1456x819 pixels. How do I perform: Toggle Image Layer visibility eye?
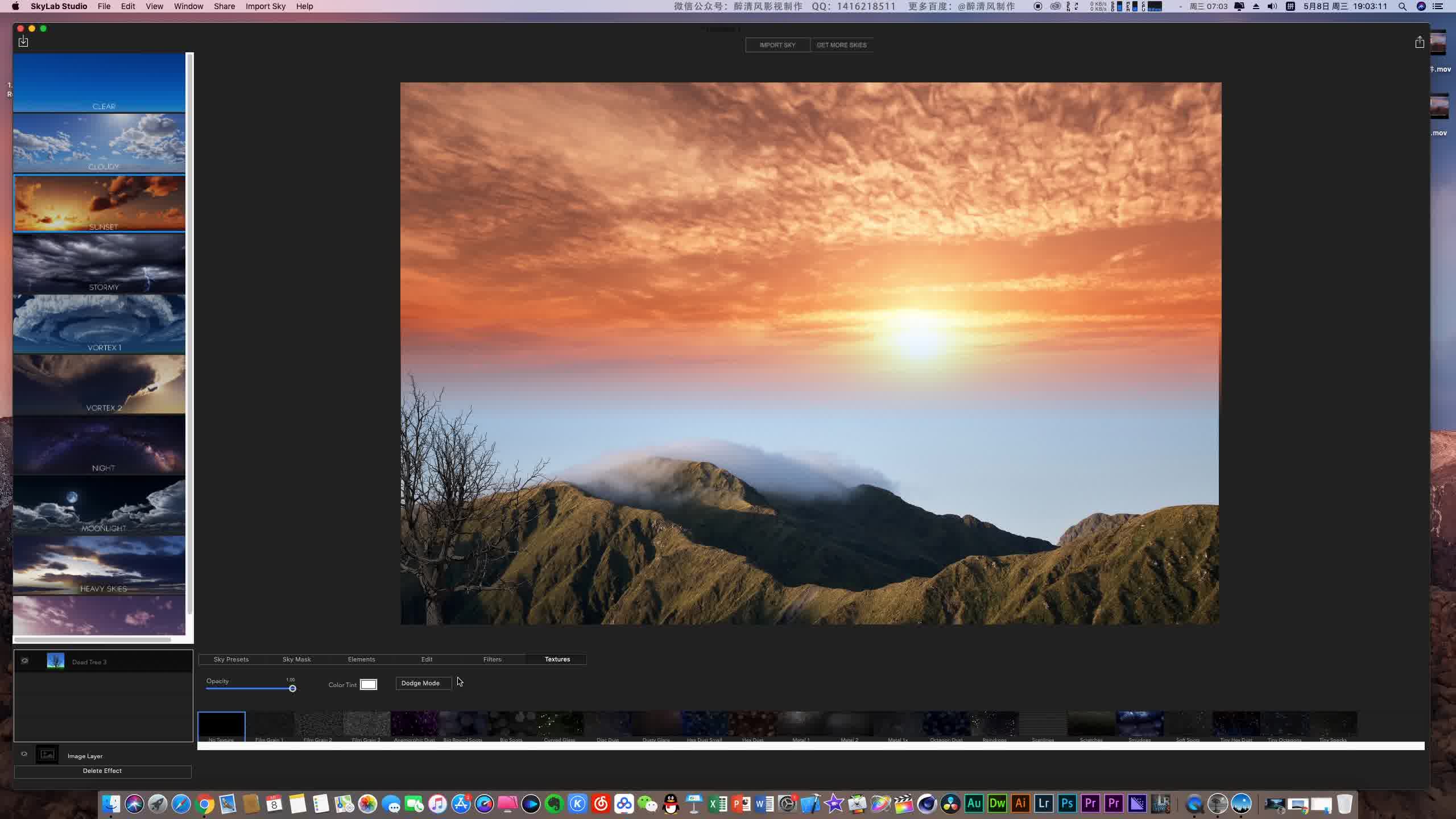click(24, 754)
